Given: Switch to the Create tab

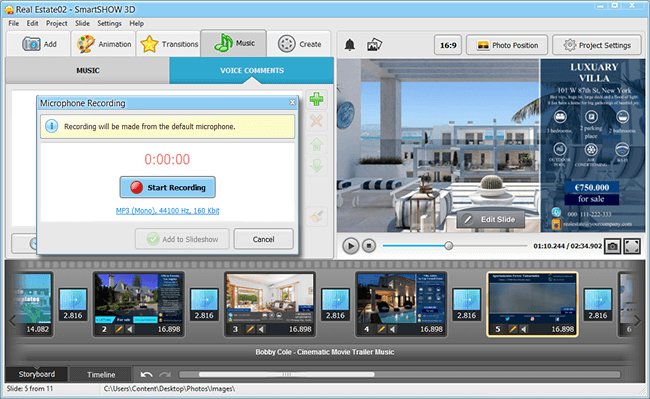Looking at the screenshot, I should (299, 44).
